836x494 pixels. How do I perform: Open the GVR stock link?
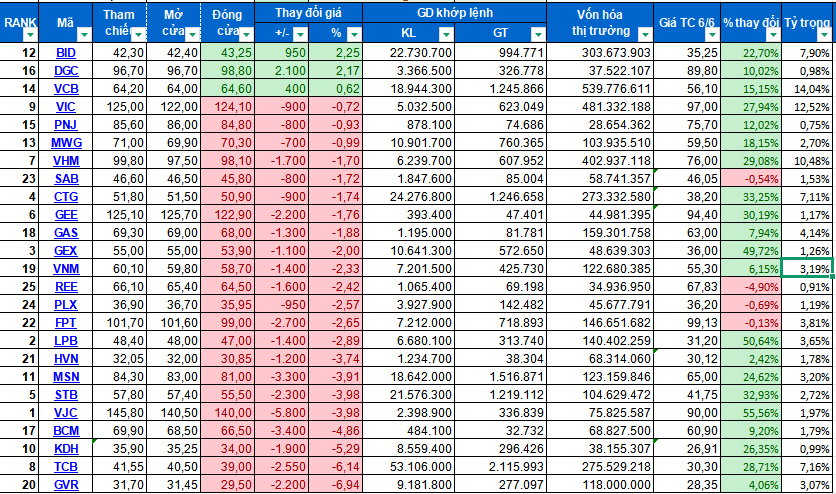click(66, 485)
